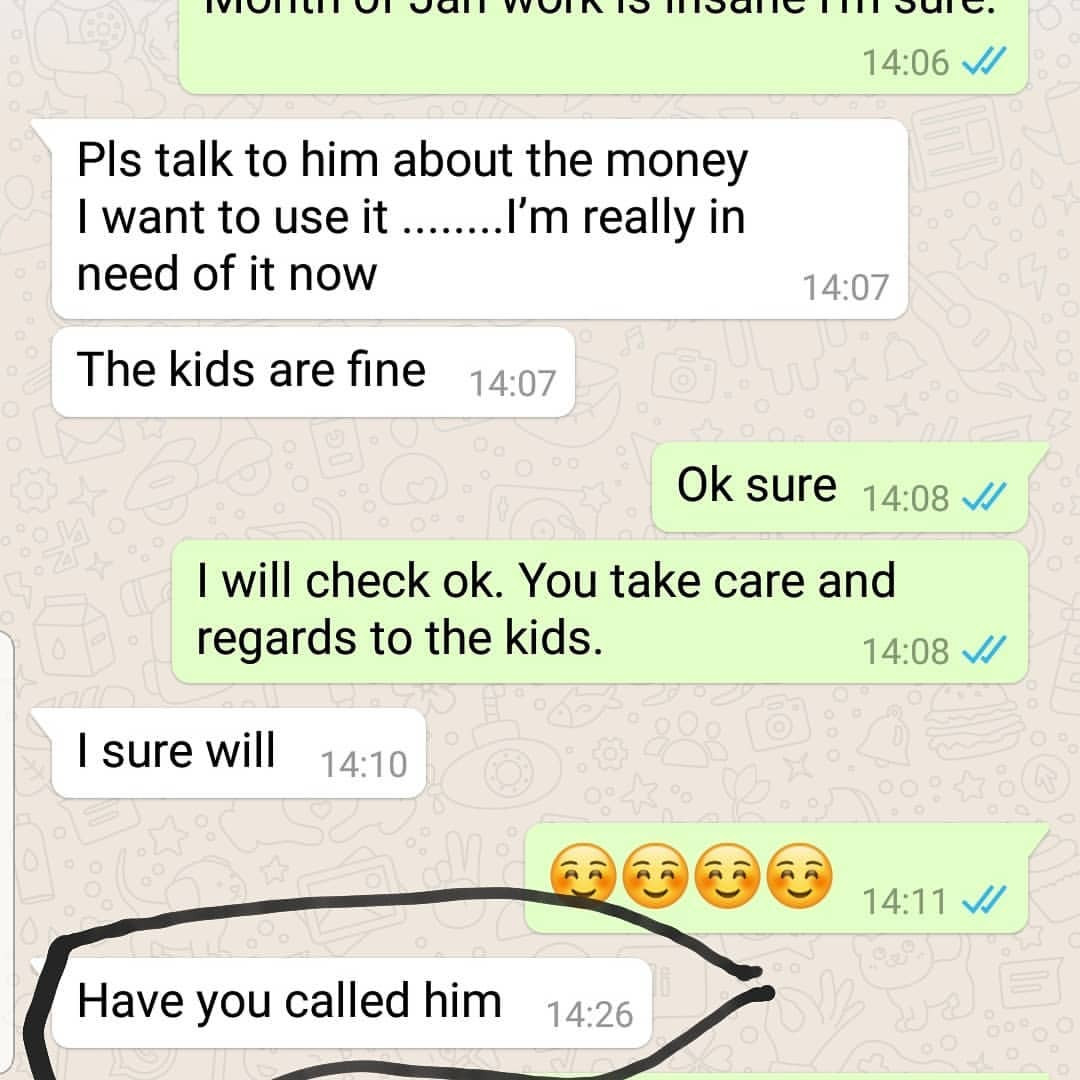Click the second blushing smiley emoji
The image size is (1080, 1080).
tap(655, 874)
